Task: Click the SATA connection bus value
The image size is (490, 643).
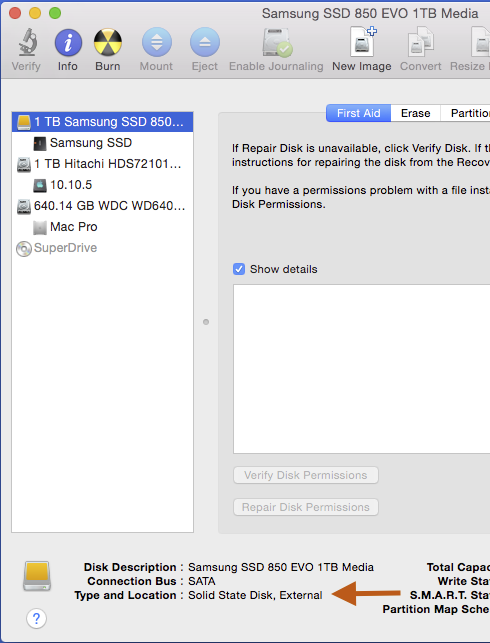Action: pyautogui.click(x=202, y=581)
